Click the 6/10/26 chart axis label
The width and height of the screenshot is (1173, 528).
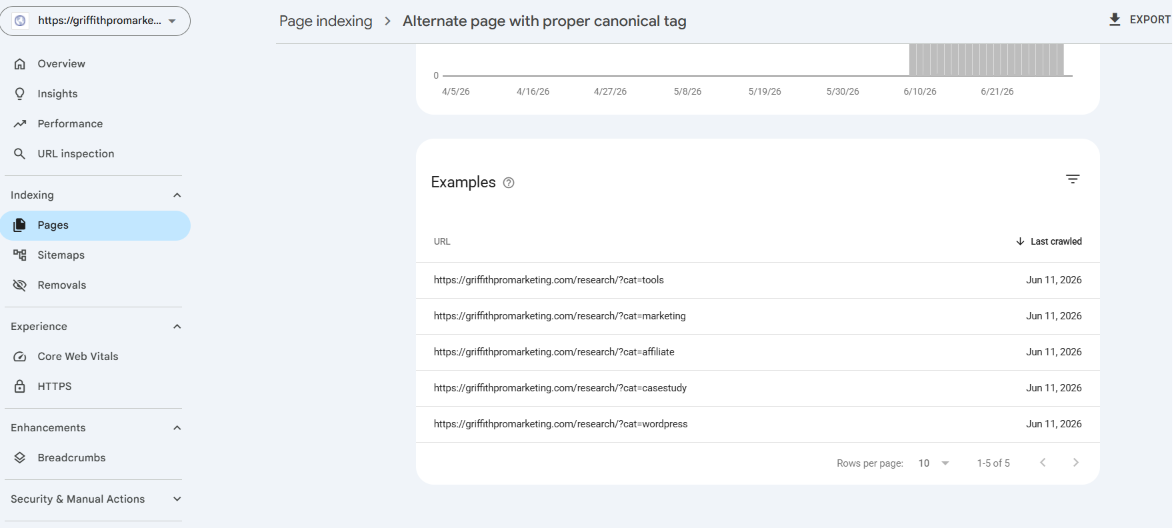[x=919, y=92]
